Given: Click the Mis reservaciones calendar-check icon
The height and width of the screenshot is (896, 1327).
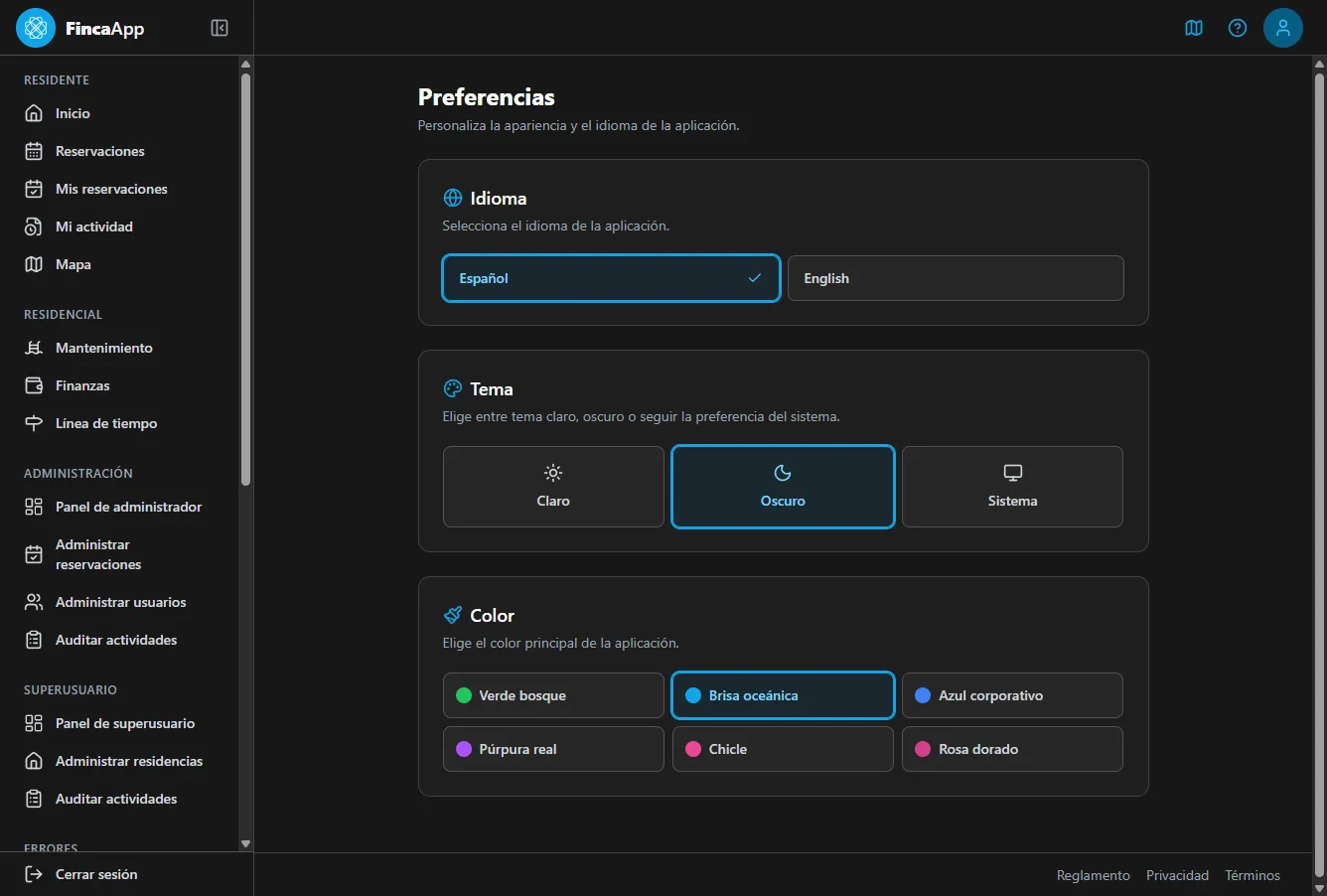Looking at the screenshot, I should tap(34, 189).
